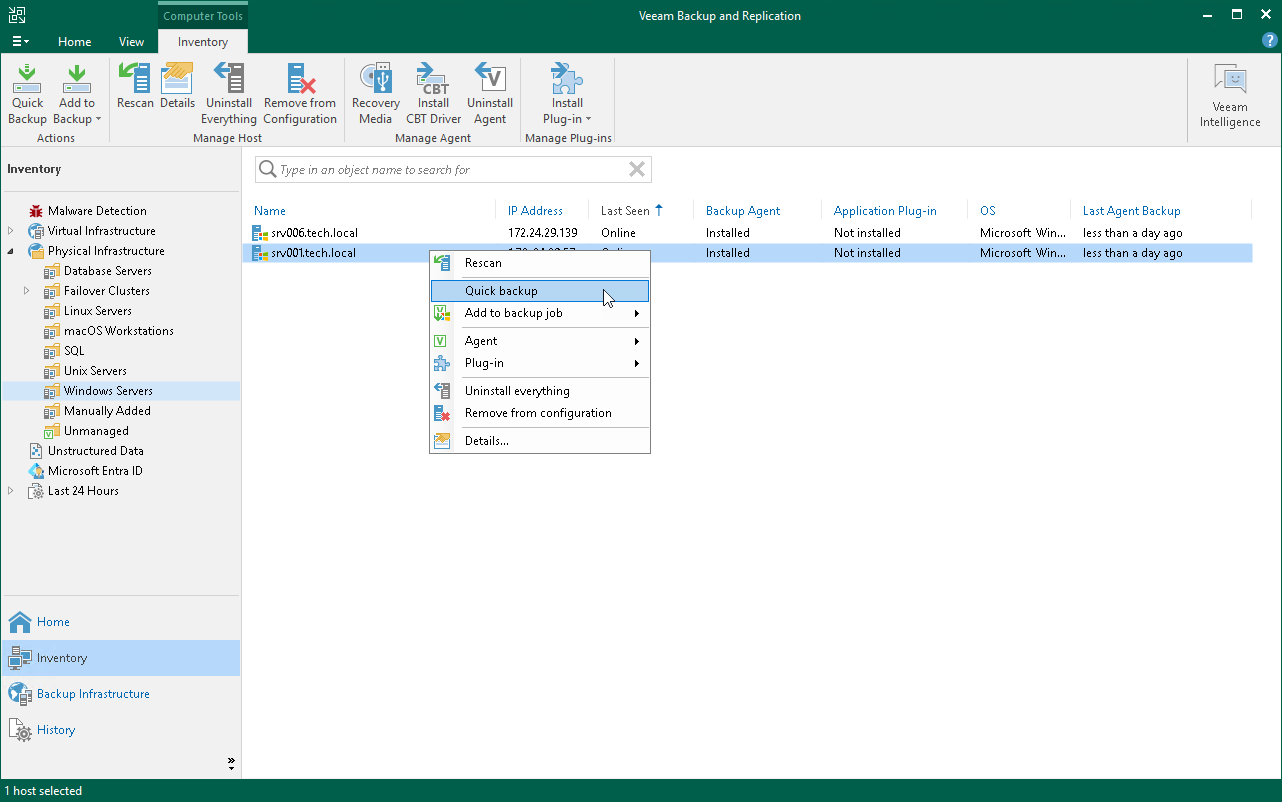This screenshot has height=802, width=1282.
Task: Sort by Last Agent Backup column
Action: coord(1132,211)
